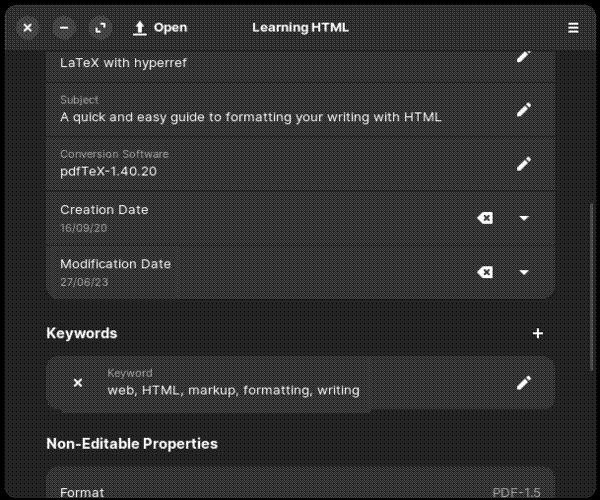The width and height of the screenshot is (600, 500).
Task: Click the keyword list text field
Action: [x=233, y=390]
